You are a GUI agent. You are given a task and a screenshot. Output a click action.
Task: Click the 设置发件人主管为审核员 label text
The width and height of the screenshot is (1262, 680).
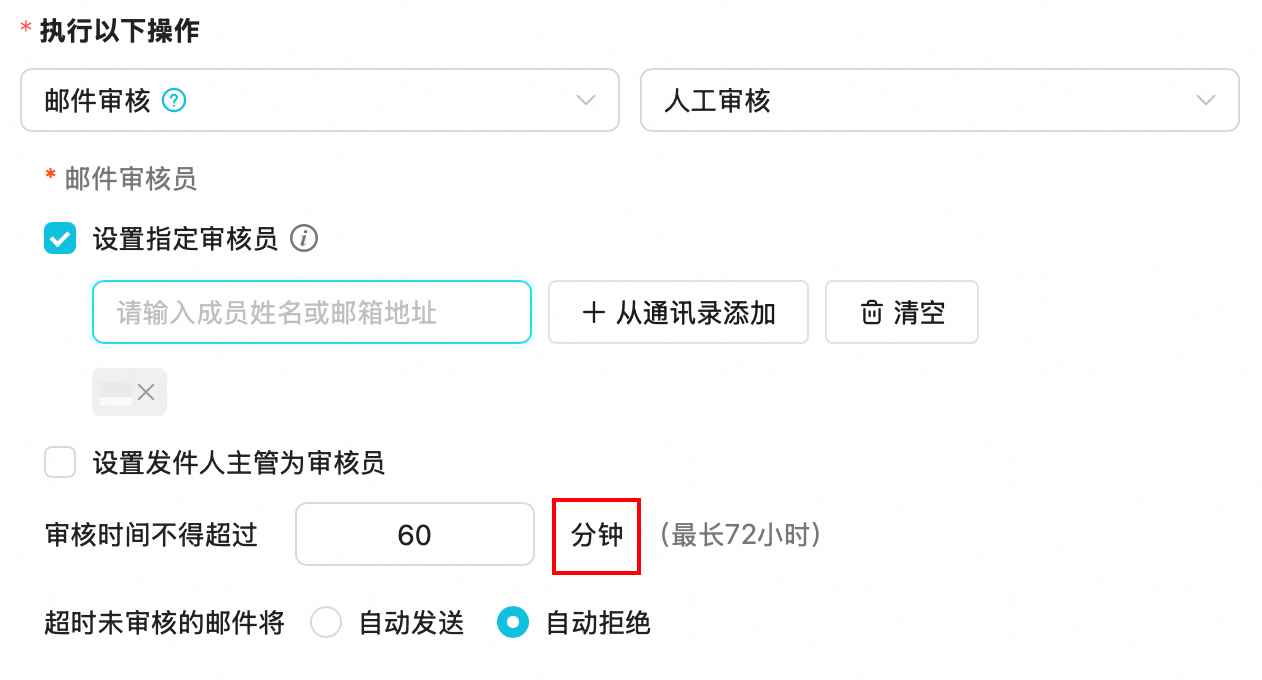[239, 463]
